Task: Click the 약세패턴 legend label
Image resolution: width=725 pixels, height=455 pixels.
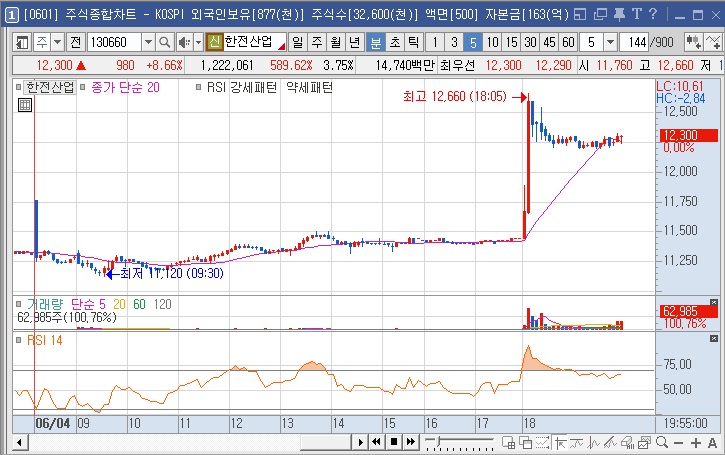Action: point(309,87)
